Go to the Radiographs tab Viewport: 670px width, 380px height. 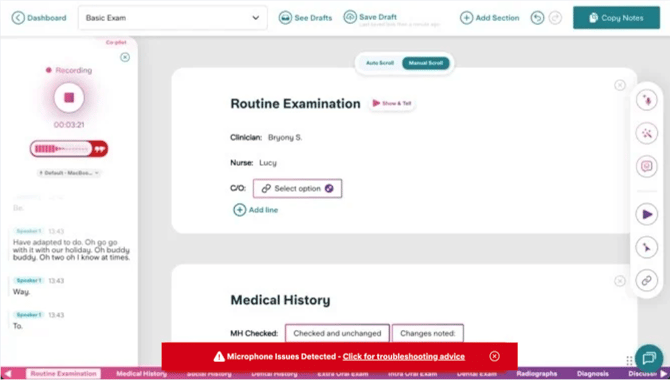536,374
